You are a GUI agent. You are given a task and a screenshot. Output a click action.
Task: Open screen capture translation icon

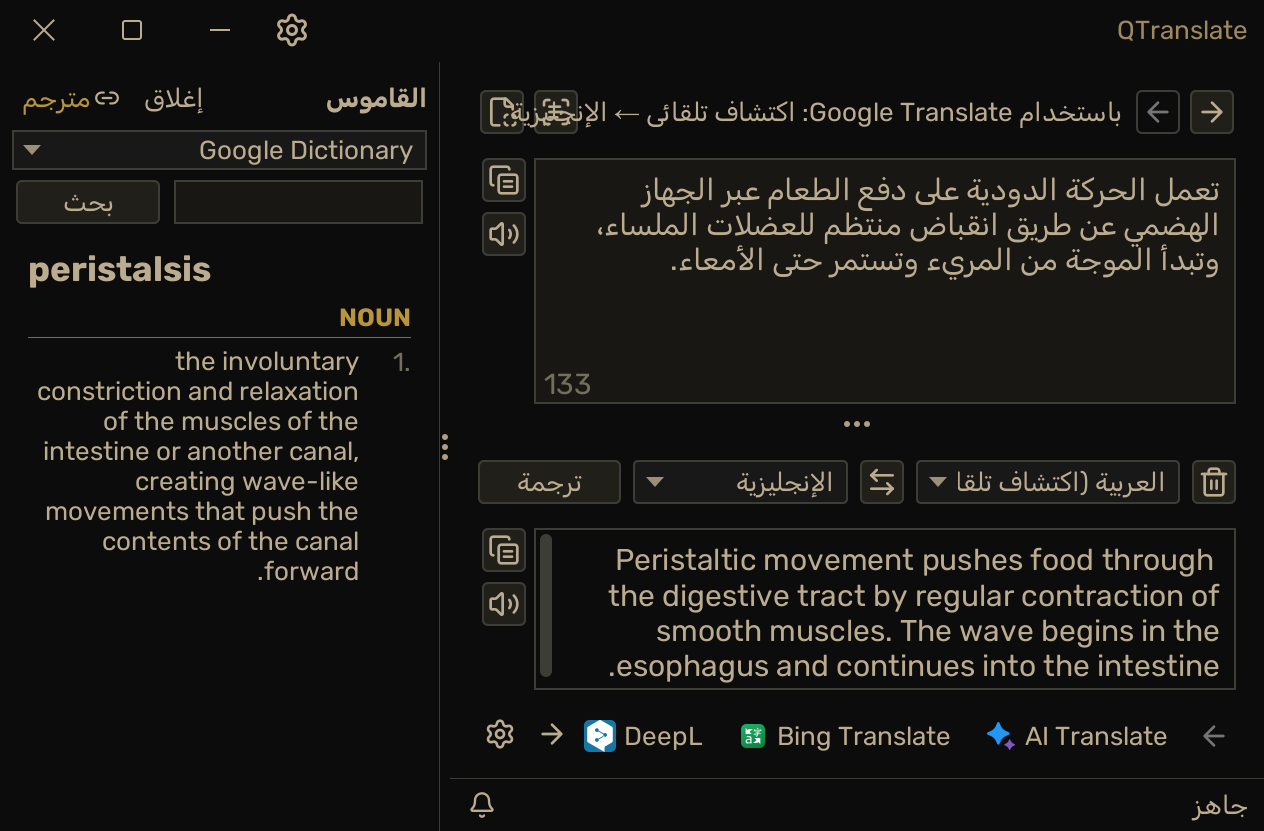click(556, 112)
